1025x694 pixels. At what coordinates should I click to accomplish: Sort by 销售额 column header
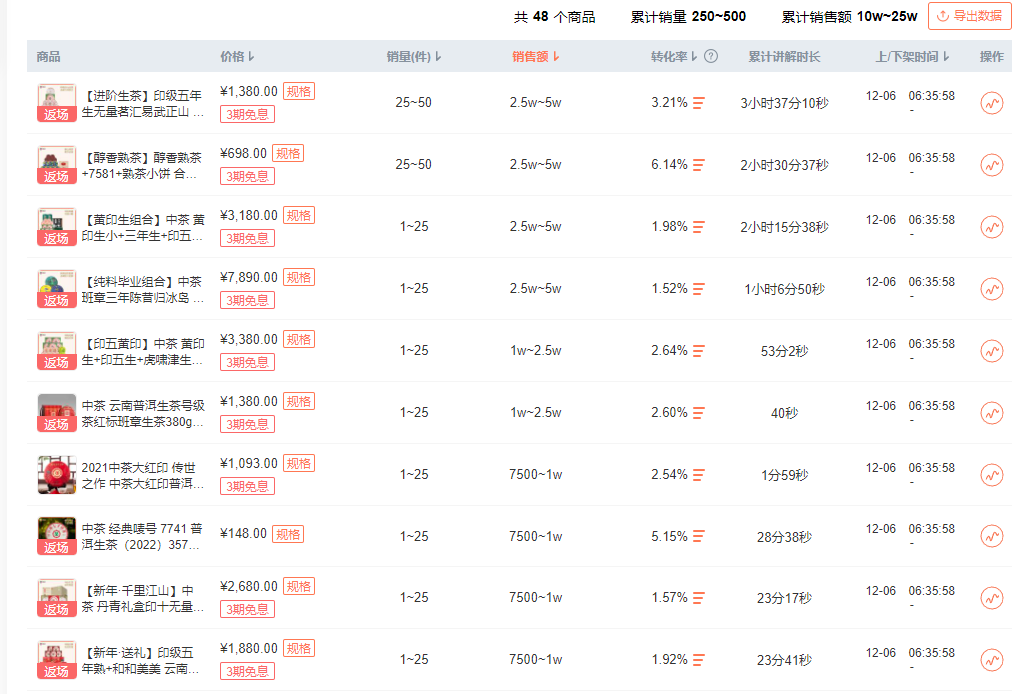536,57
